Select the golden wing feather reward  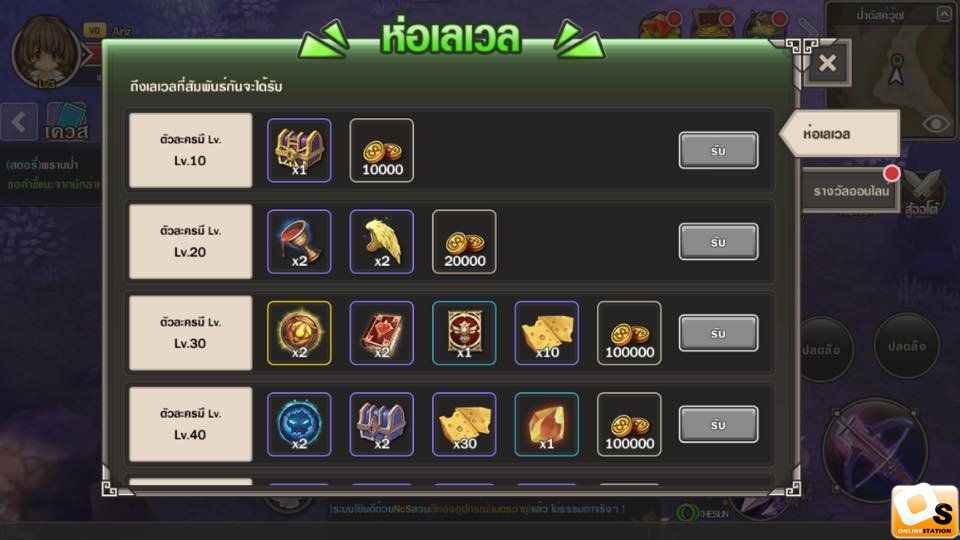381,242
